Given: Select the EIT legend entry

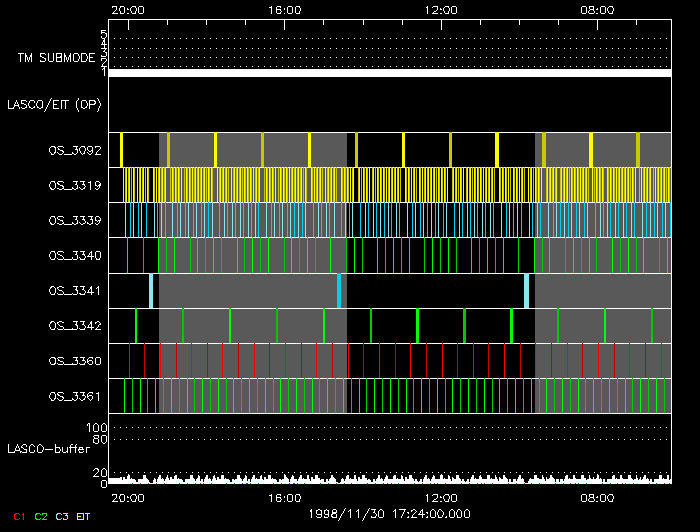Looking at the screenshot, I should coord(83,516).
